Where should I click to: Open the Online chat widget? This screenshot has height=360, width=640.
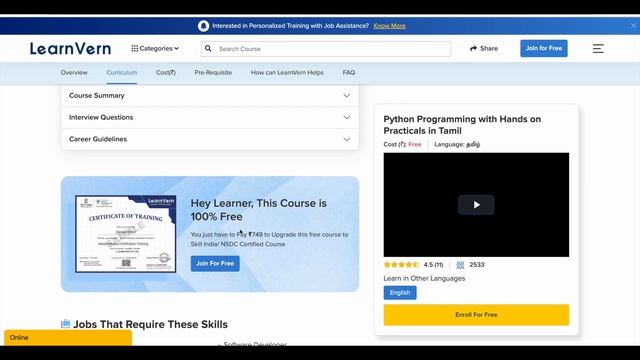point(68,338)
